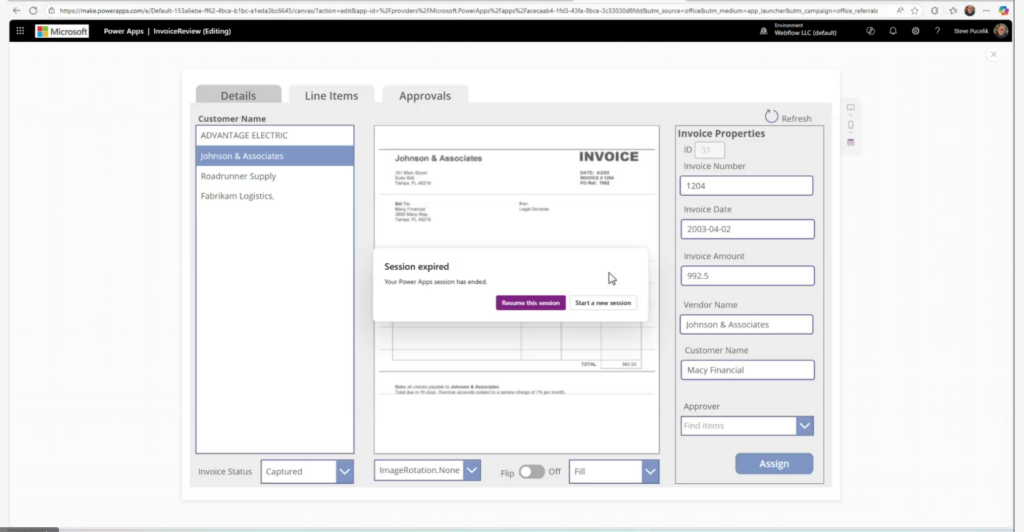Expand the Approver Find items dropdown

pyautogui.click(x=805, y=426)
